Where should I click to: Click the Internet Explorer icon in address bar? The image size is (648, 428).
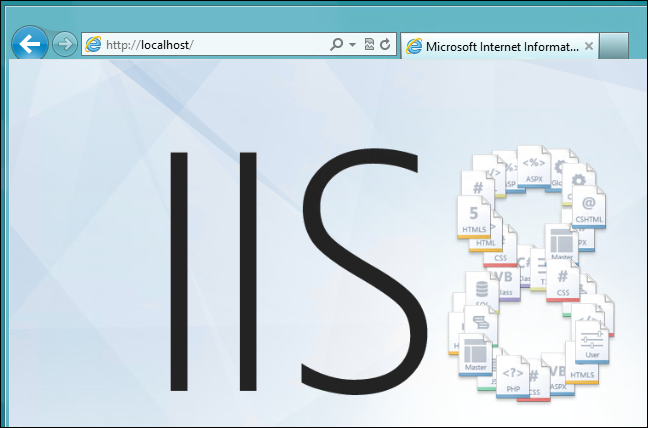[x=94, y=44]
